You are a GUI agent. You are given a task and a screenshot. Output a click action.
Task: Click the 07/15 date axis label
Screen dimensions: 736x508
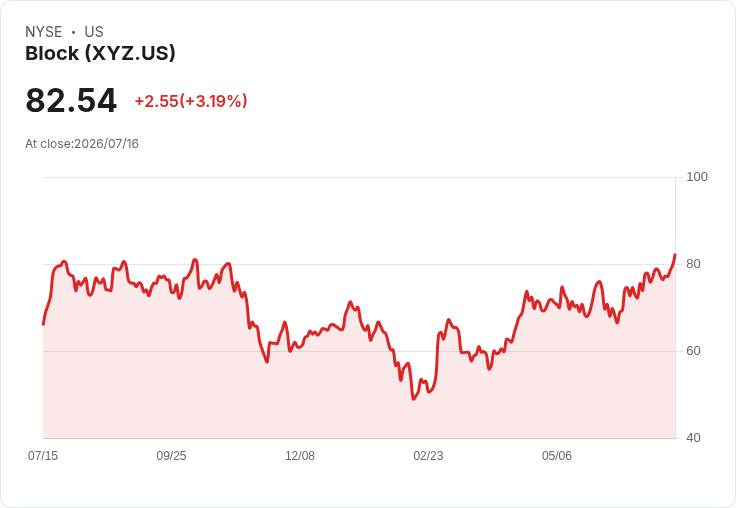coord(43,456)
